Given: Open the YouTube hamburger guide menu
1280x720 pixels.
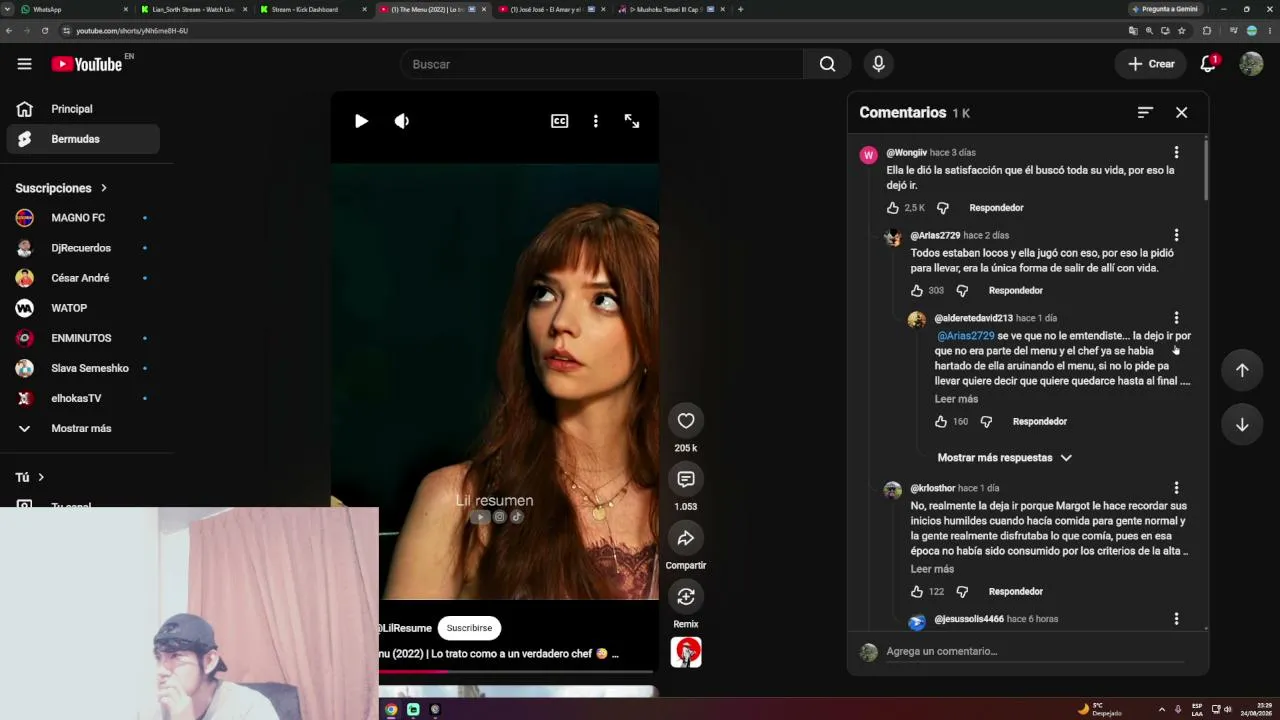Looking at the screenshot, I should (24, 64).
